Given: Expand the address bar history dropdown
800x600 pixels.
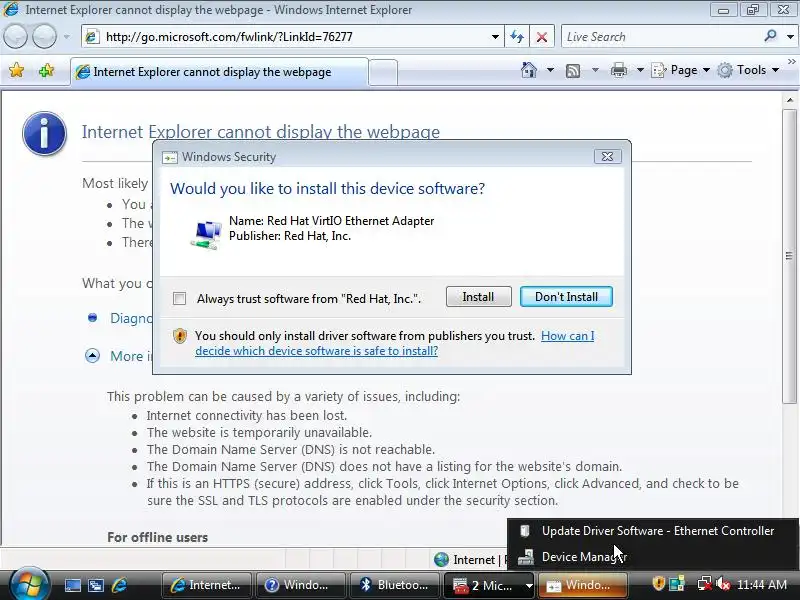Looking at the screenshot, I should (x=495, y=37).
